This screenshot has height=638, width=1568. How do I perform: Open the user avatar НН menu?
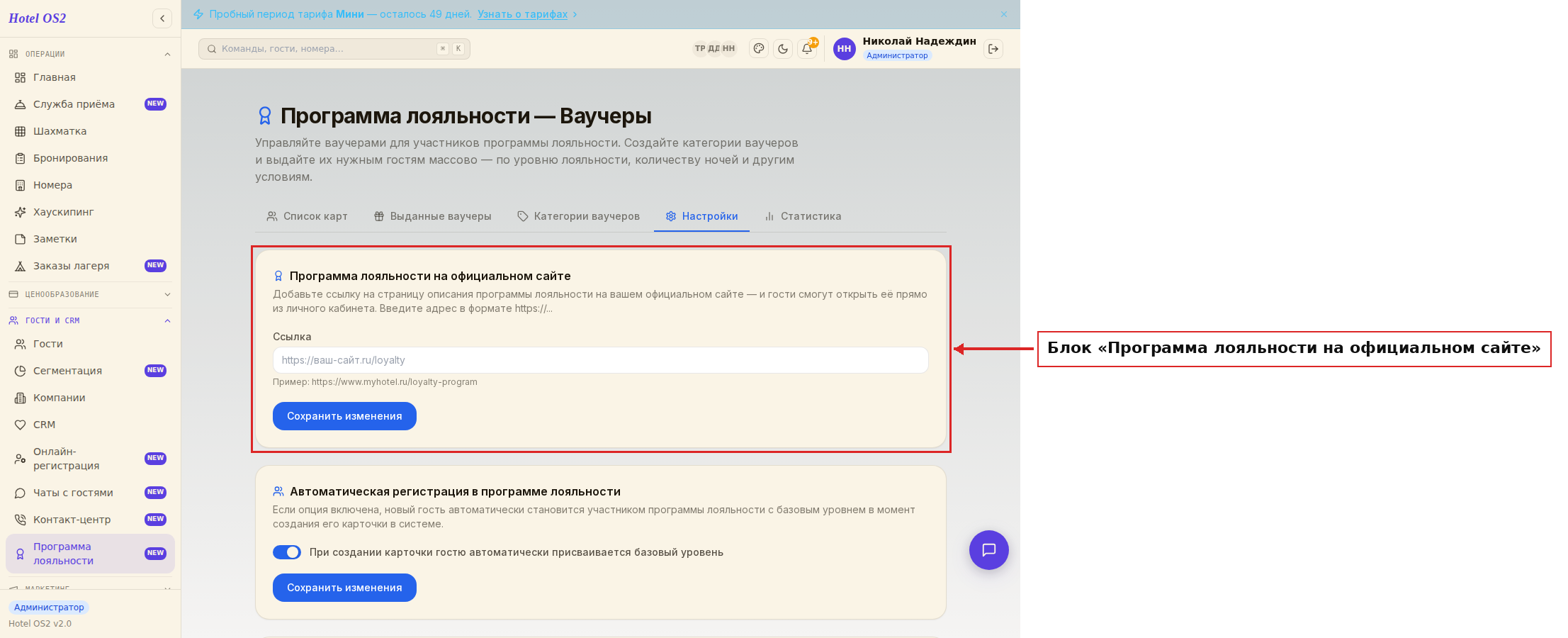click(844, 49)
